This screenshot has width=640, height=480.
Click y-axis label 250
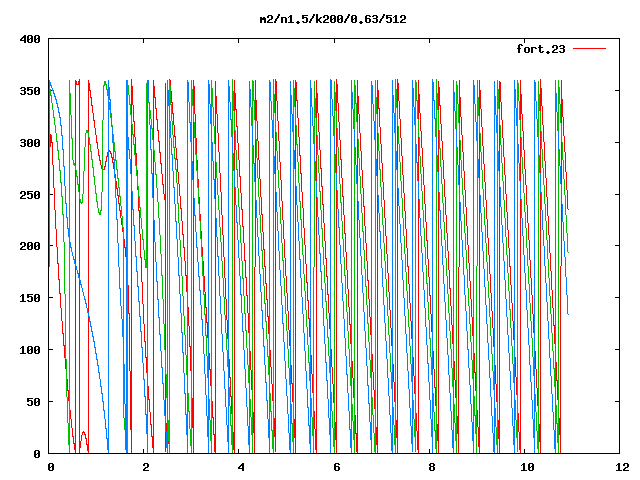coord(30,195)
